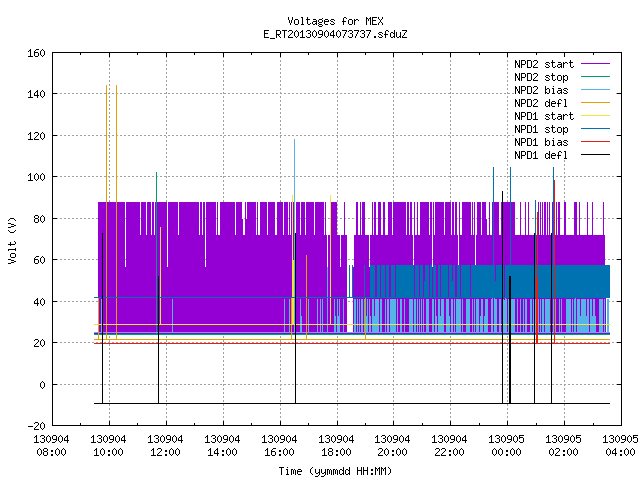This screenshot has height=480, width=640.
Task: Click the green NPD2 stop spike near 12:00
Action: pos(156,187)
